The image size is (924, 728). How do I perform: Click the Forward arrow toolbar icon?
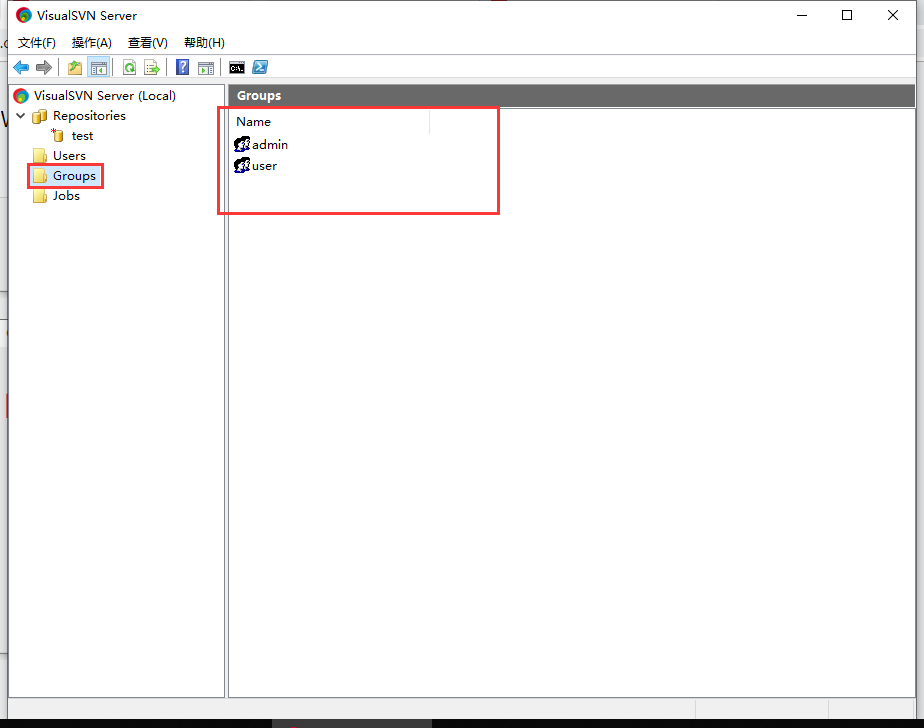44,68
